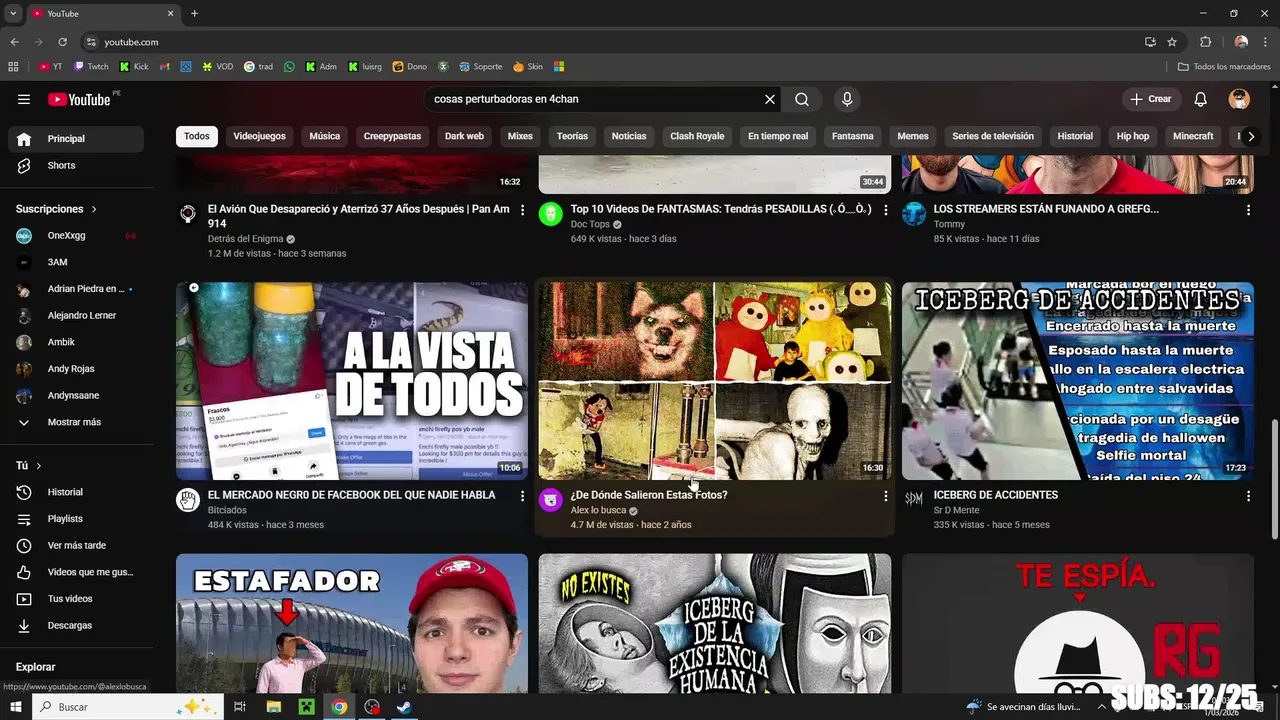Image resolution: width=1280 pixels, height=720 pixels.
Task: Click the Crear button
Action: pos(1151,99)
